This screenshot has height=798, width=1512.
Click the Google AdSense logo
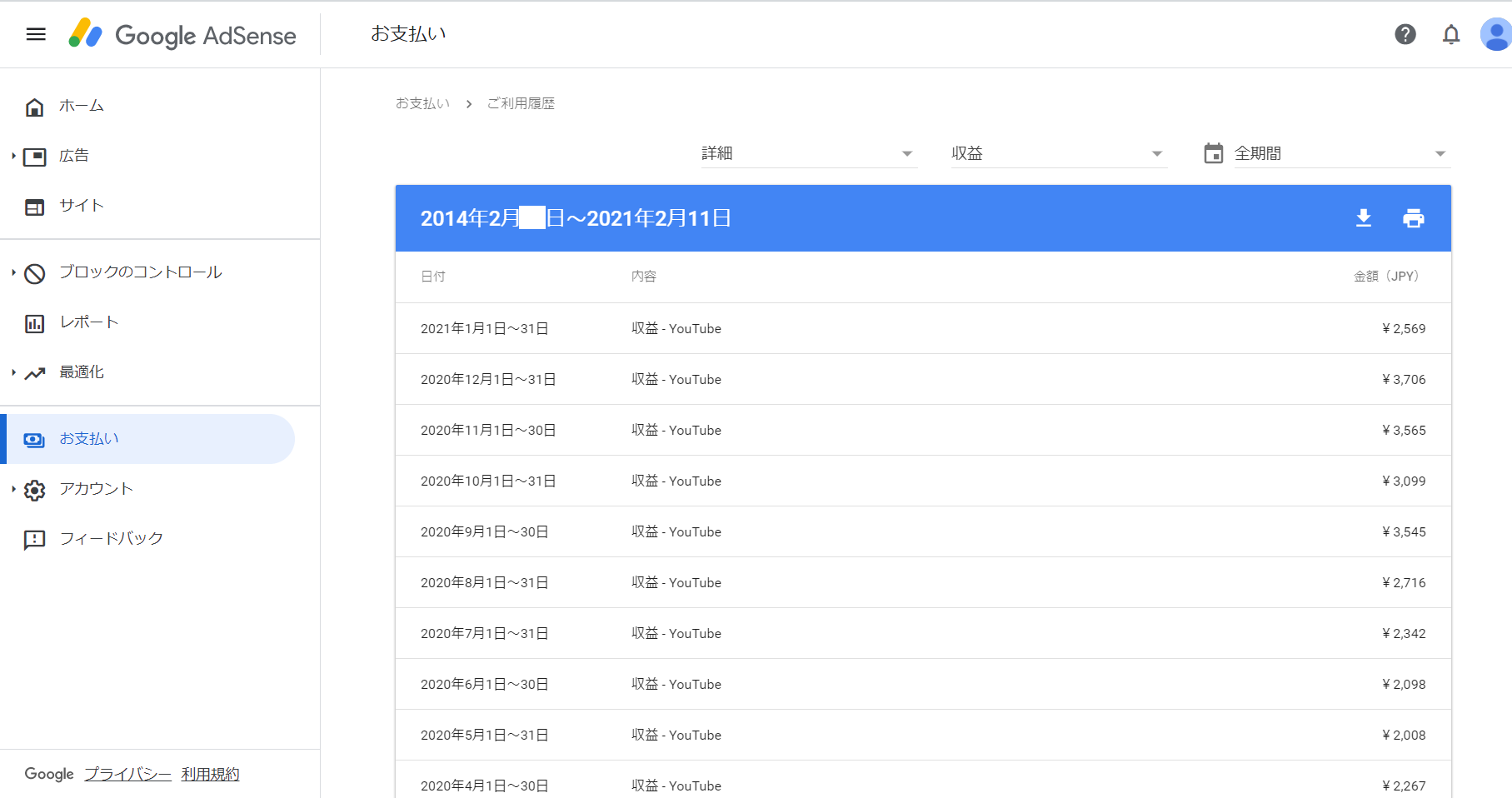[x=182, y=34]
